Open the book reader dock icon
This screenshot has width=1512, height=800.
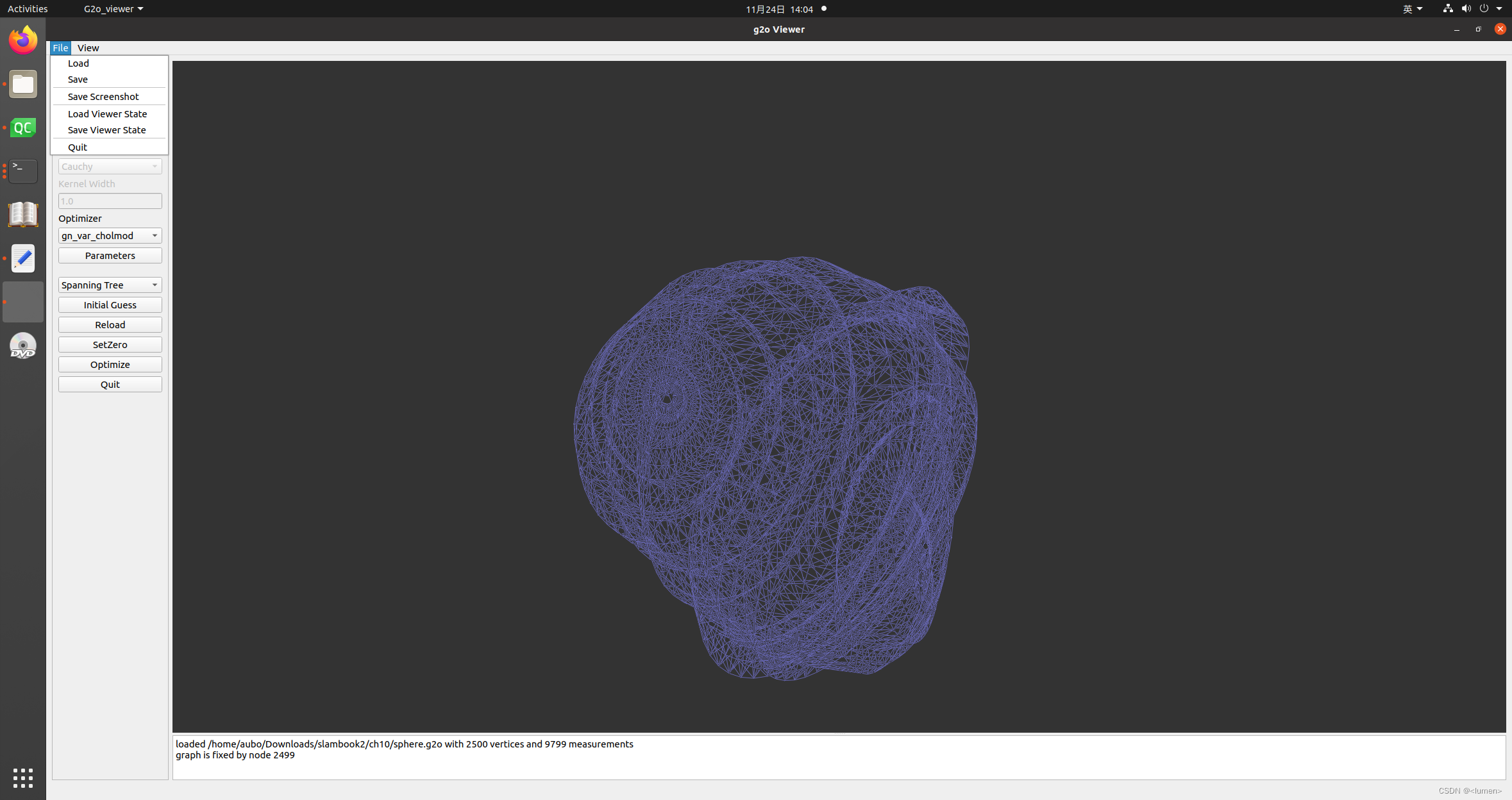[x=23, y=215]
